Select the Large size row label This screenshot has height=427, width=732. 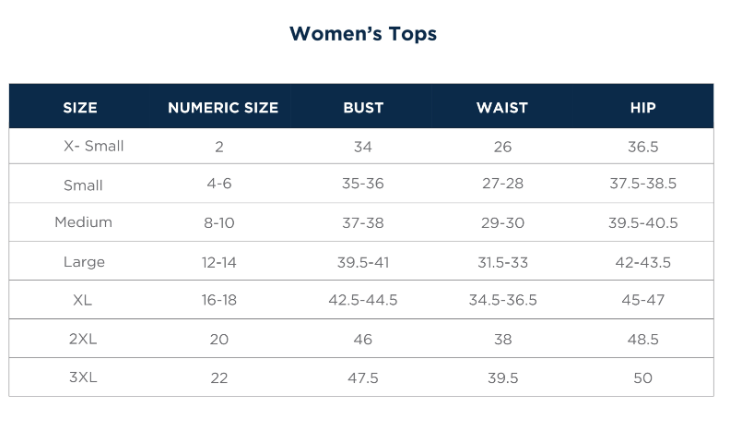coord(84,262)
